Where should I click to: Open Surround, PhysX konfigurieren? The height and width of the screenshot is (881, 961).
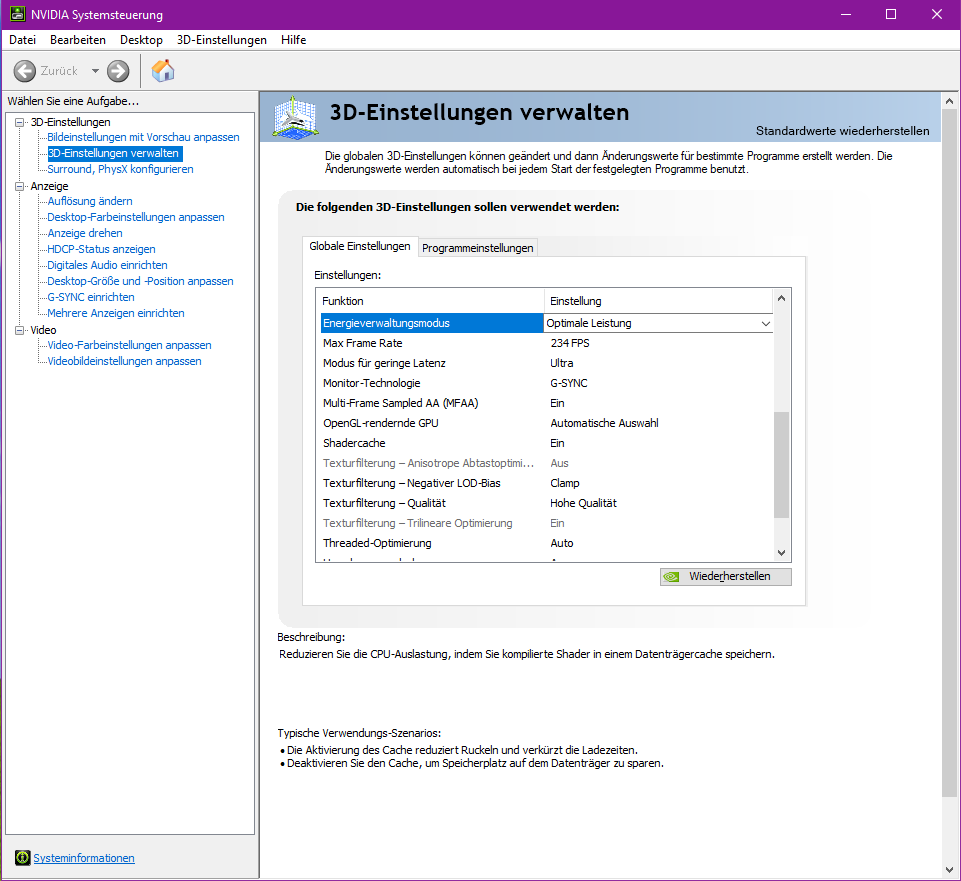point(120,169)
